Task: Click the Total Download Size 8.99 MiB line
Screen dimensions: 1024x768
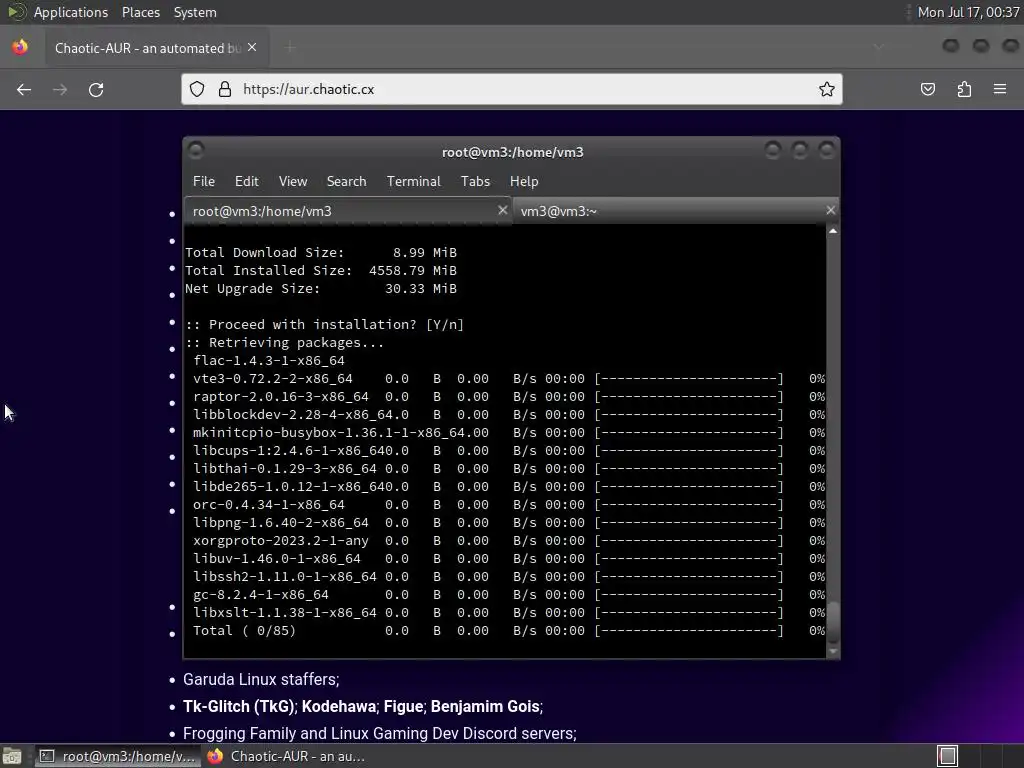Action: (x=321, y=253)
